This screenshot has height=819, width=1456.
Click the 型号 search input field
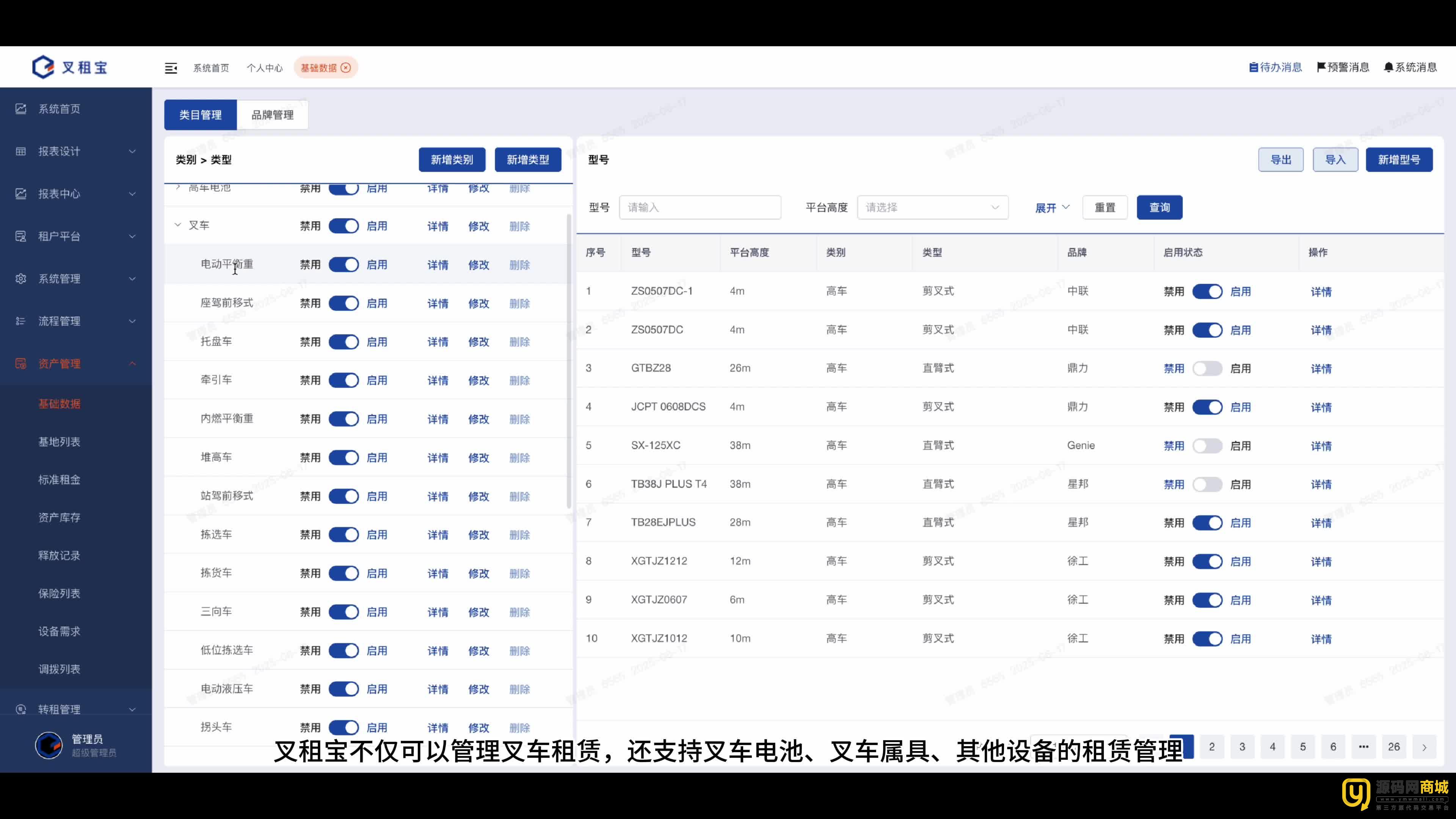[x=700, y=207]
